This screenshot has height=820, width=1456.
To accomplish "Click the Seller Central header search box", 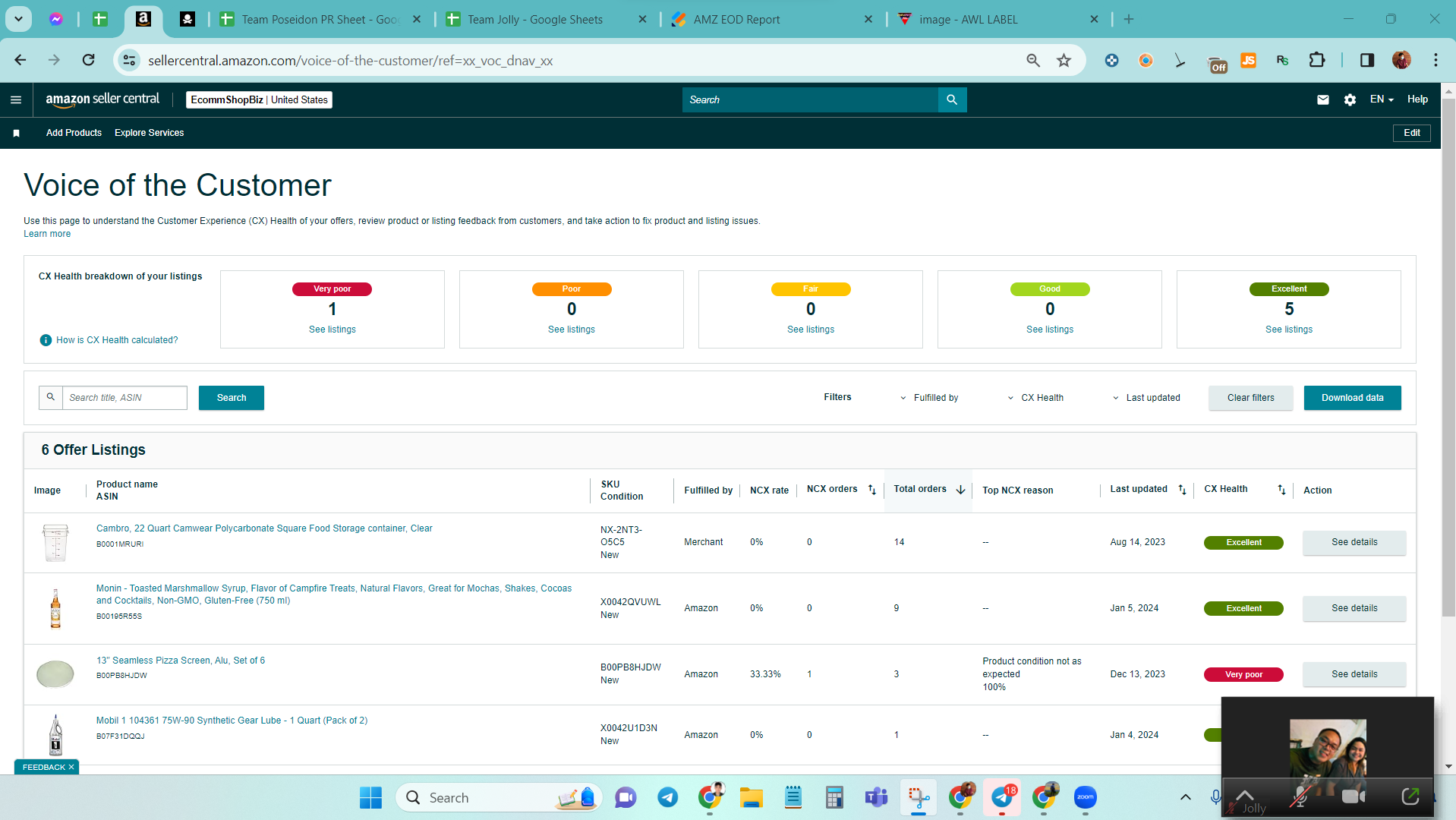I will (810, 99).
